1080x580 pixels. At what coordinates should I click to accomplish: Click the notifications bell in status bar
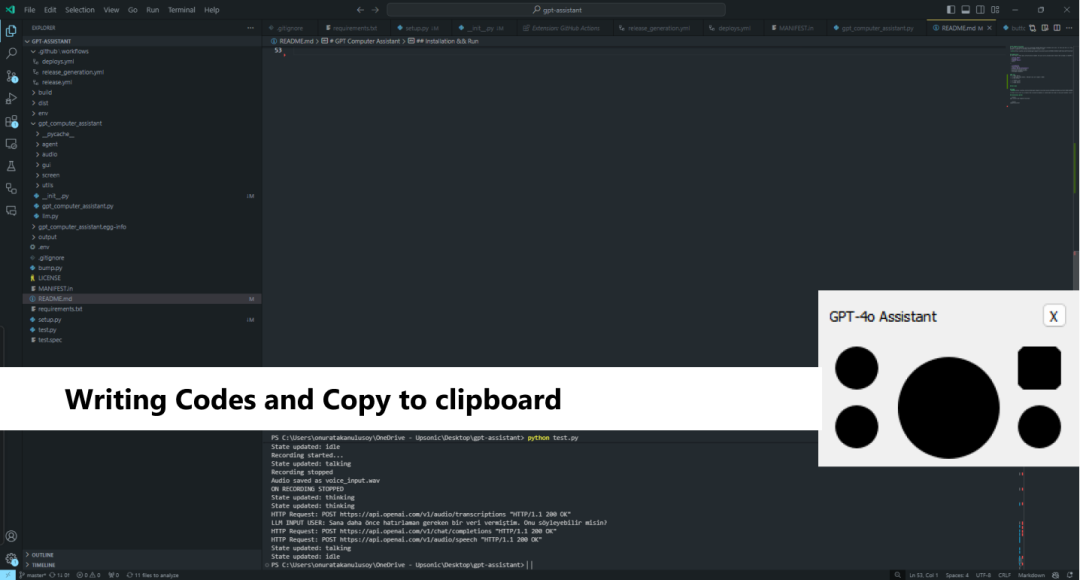click(1070, 575)
